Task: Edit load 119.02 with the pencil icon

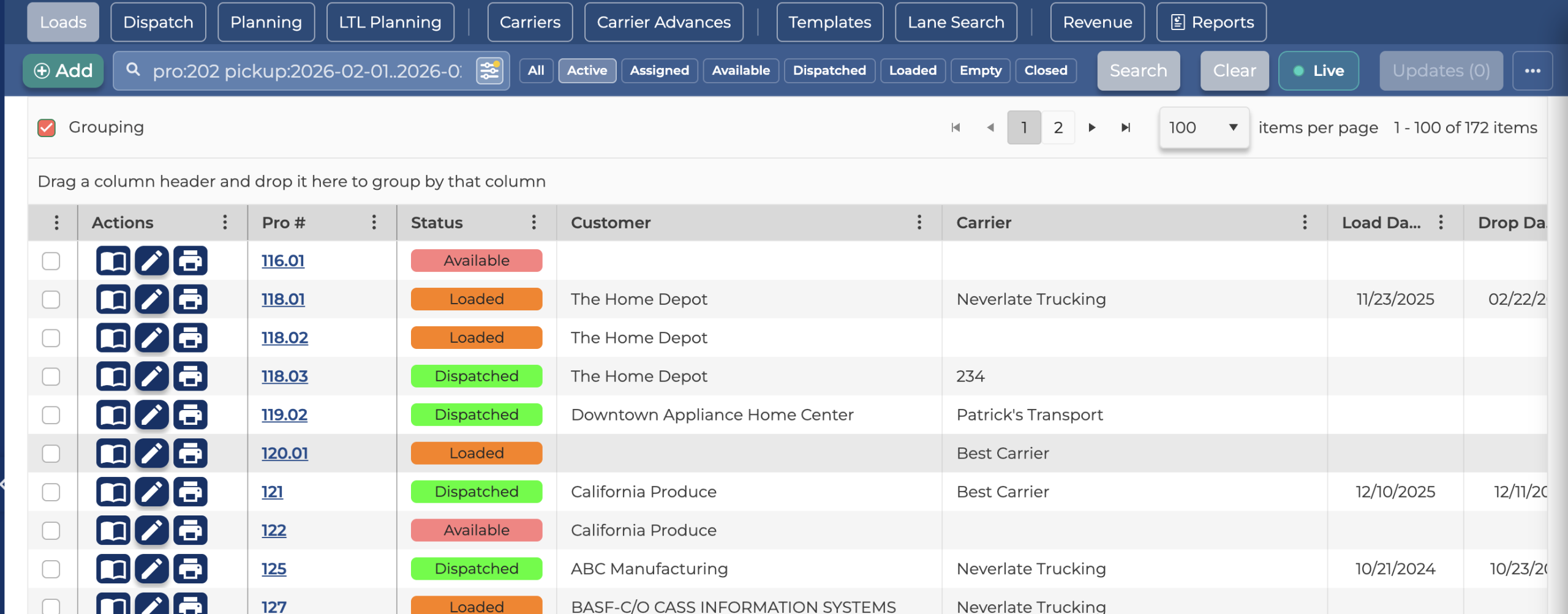Action: [152, 415]
